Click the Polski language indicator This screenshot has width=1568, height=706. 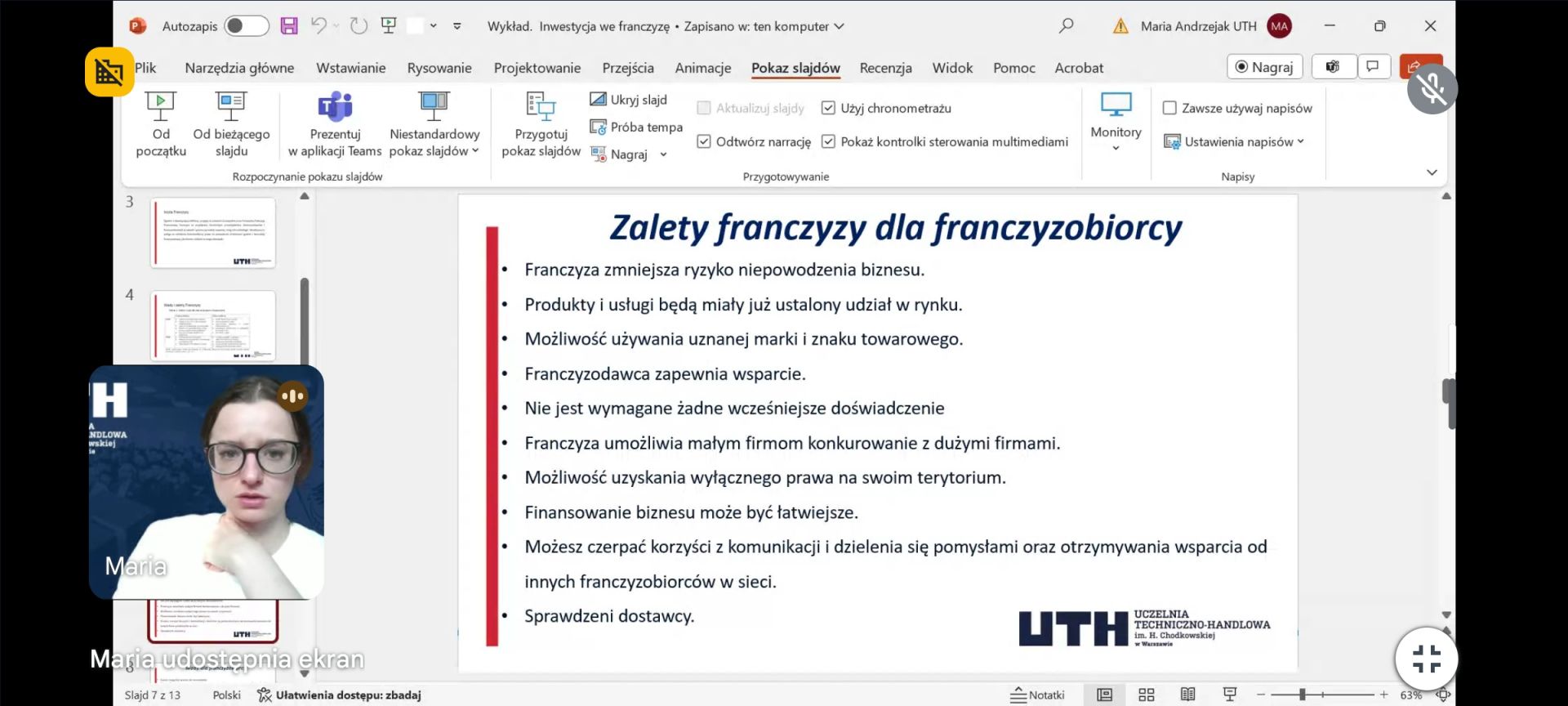[x=227, y=695]
